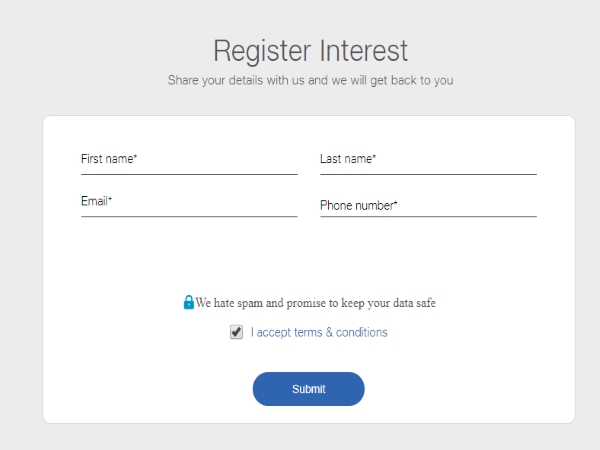The image size is (600, 450).
Task: Click the 'First name*' label text
Action: coord(109,159)
